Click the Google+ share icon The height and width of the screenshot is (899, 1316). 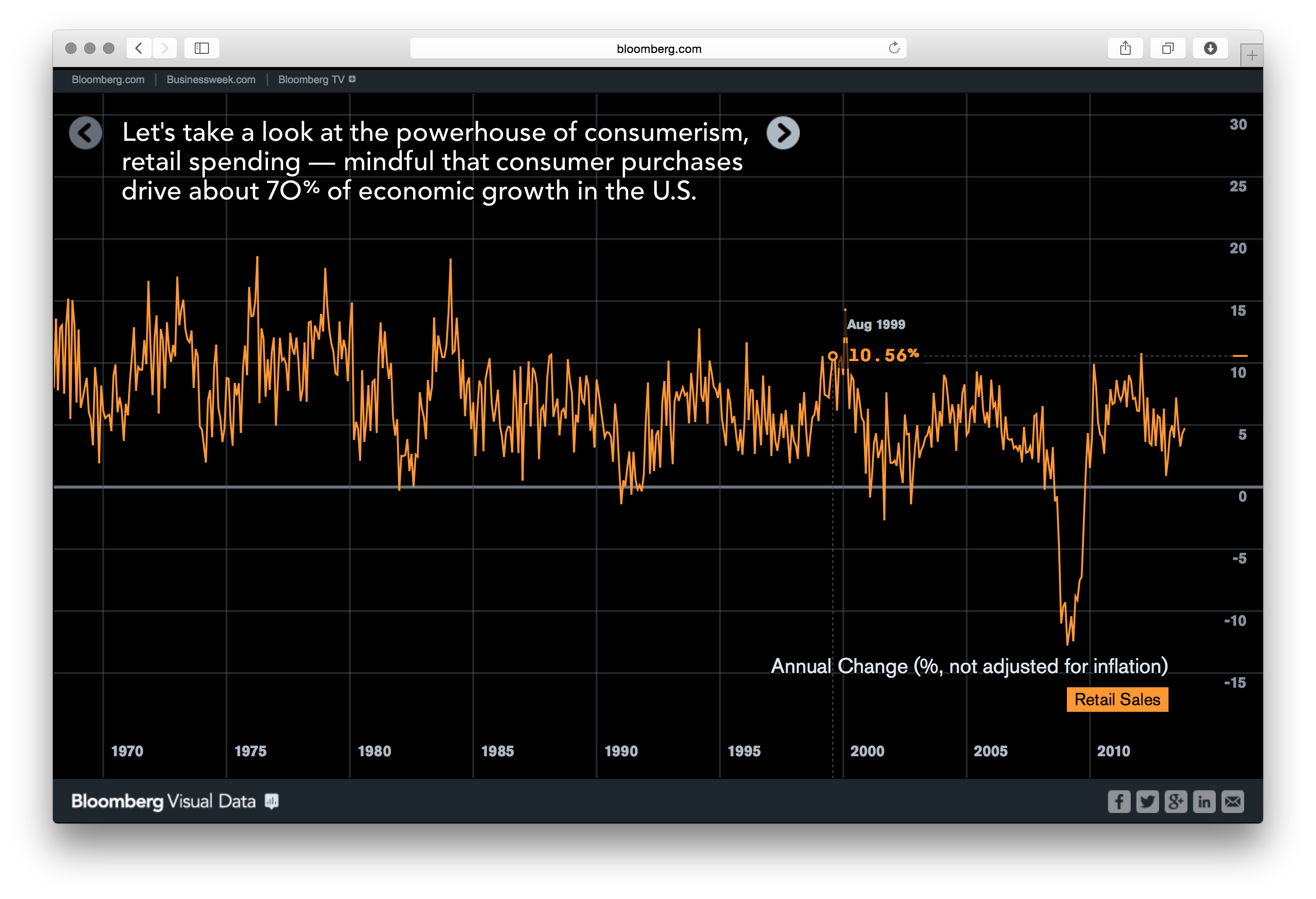click(x=1176, y=801)
